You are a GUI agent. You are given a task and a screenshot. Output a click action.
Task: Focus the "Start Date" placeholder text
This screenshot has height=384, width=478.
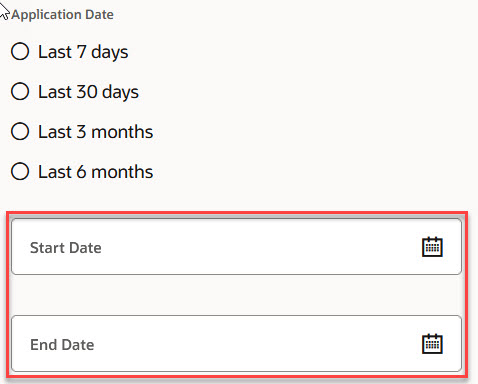pyautogui.click(x=66, y=248)
